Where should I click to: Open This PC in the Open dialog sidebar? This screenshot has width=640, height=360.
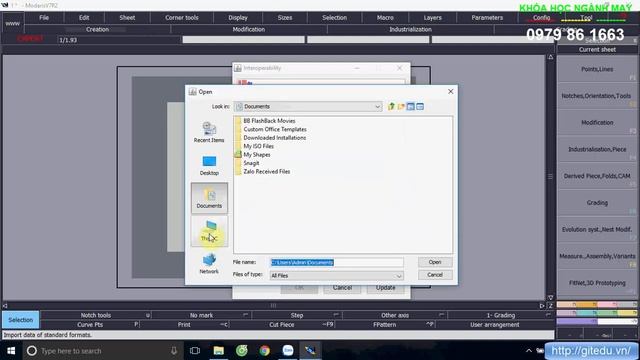(209, 231)
